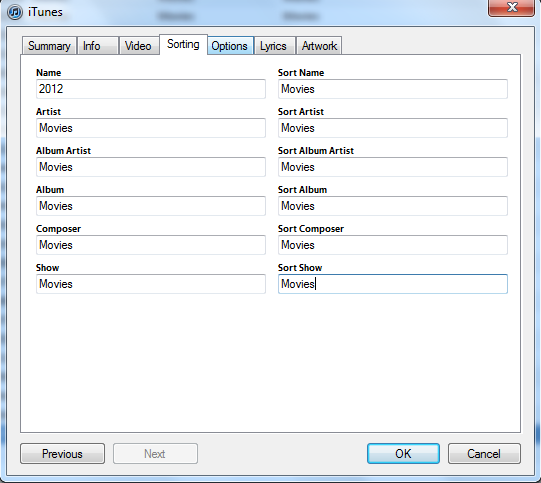Click the Cancel button
The height and width of the screenshot is (483, 541).
click(484, 454)
